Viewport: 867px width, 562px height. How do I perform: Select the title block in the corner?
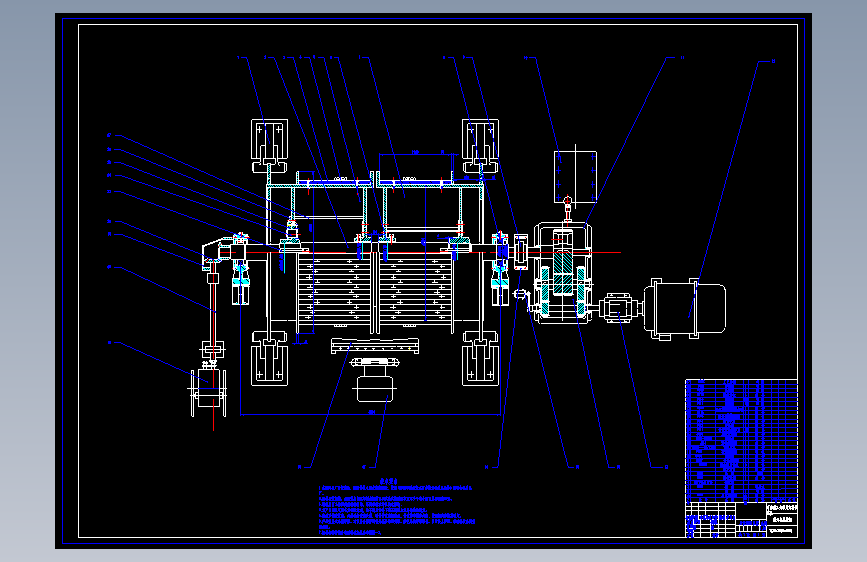click(741, 519)
